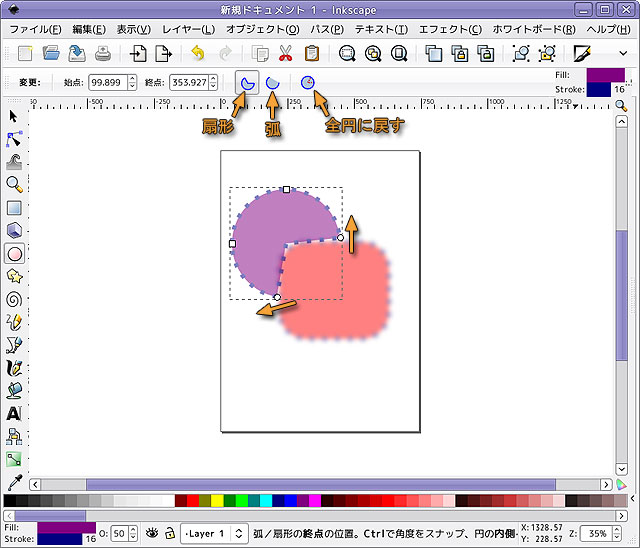Image resolution: width=640 pixels, height=548 pixels.
Task: Click the Cut scissors icon
Action: click(286, 54)
